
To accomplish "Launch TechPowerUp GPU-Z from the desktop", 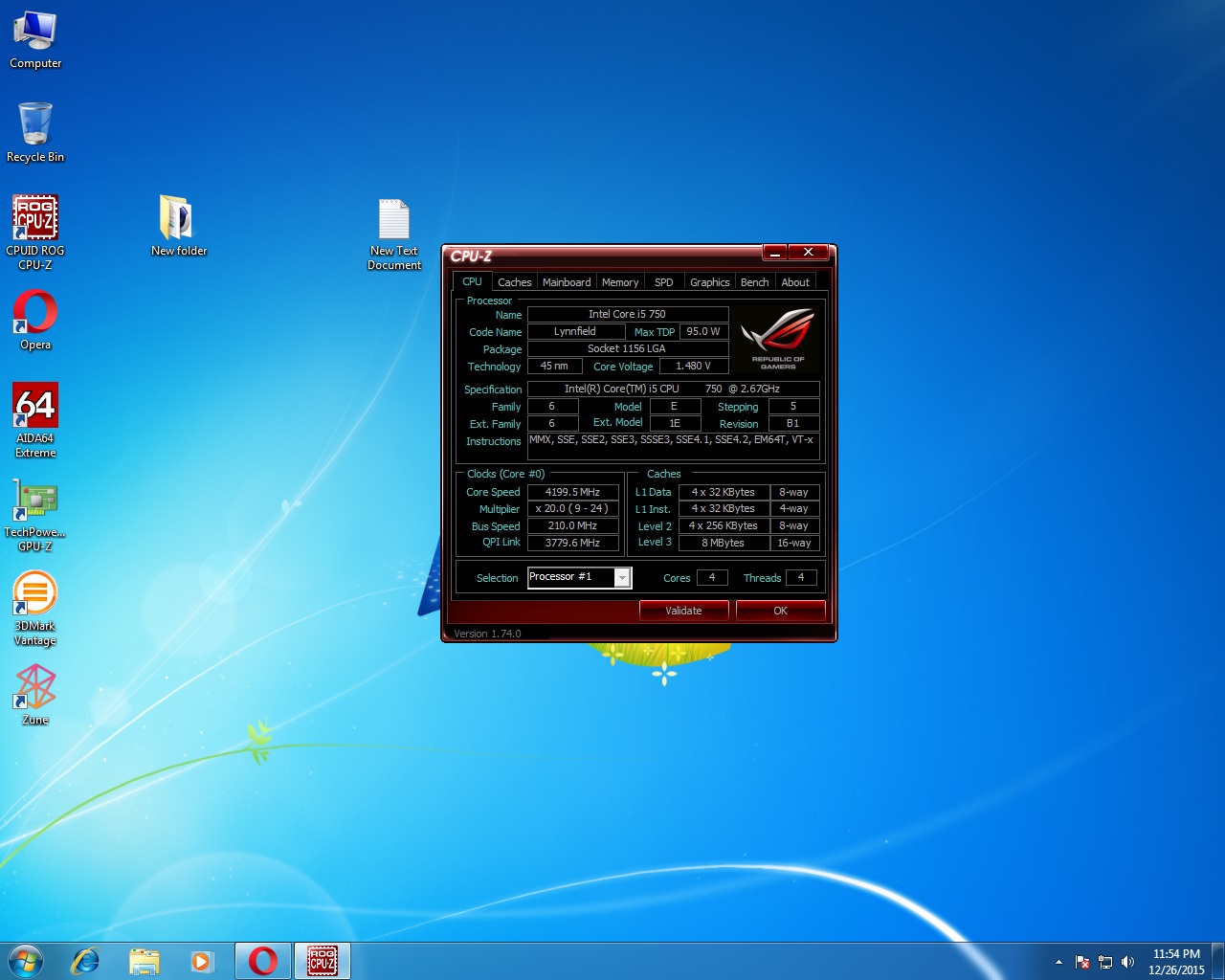I will point(35,501).
